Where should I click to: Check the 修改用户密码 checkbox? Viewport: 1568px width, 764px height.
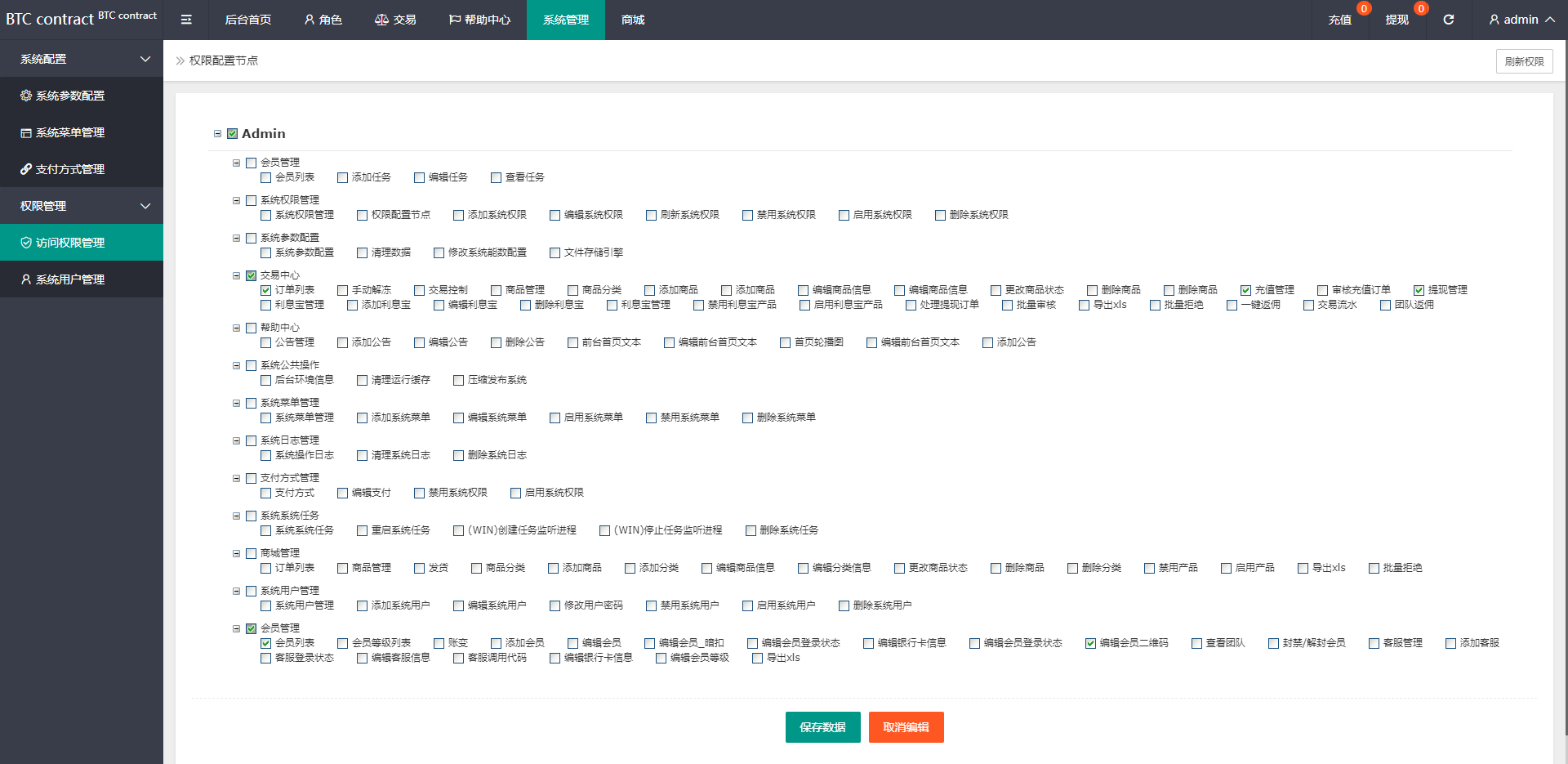coord(555,605)
